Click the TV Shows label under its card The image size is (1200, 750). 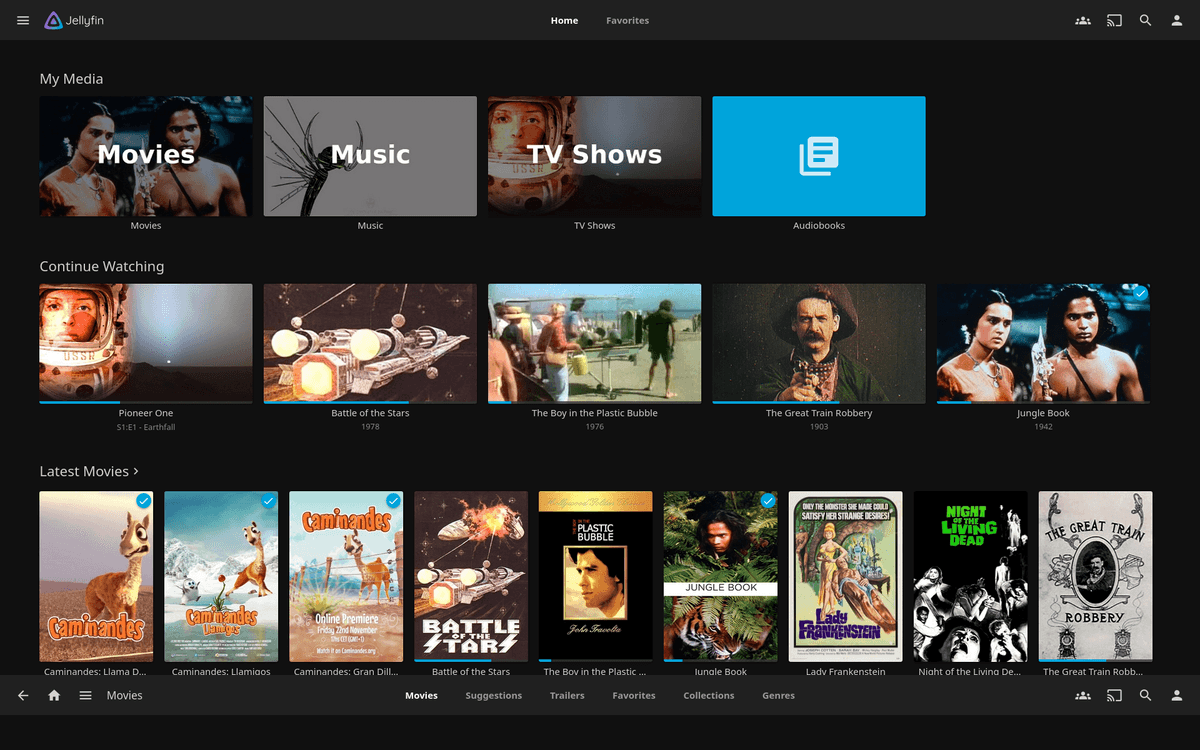coord(595,226)
